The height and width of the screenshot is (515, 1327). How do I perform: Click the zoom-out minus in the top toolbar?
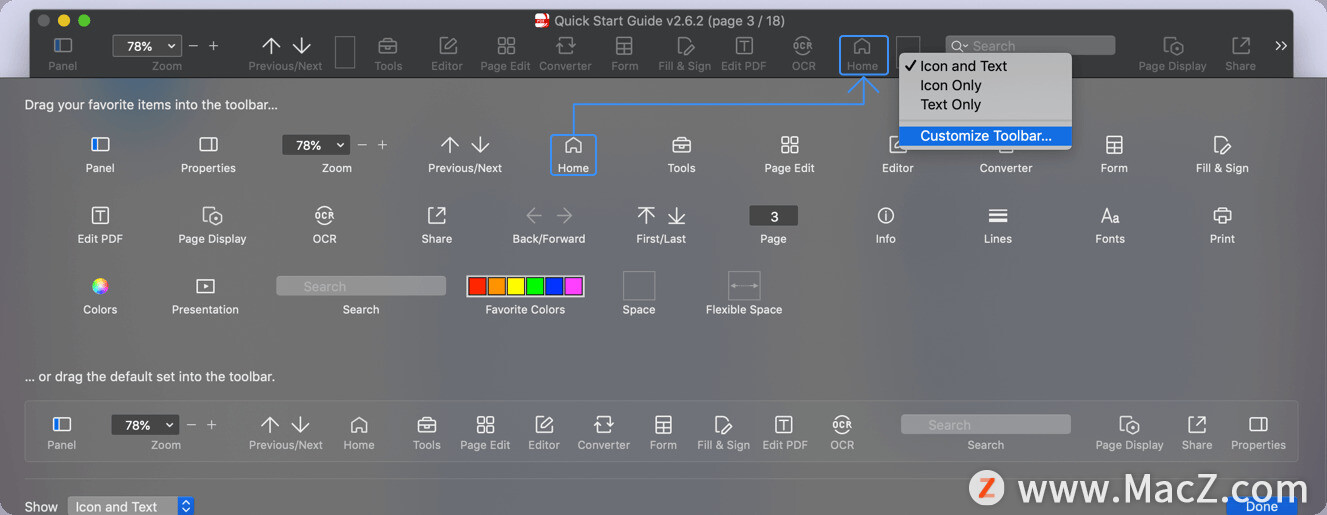[193, 46]
